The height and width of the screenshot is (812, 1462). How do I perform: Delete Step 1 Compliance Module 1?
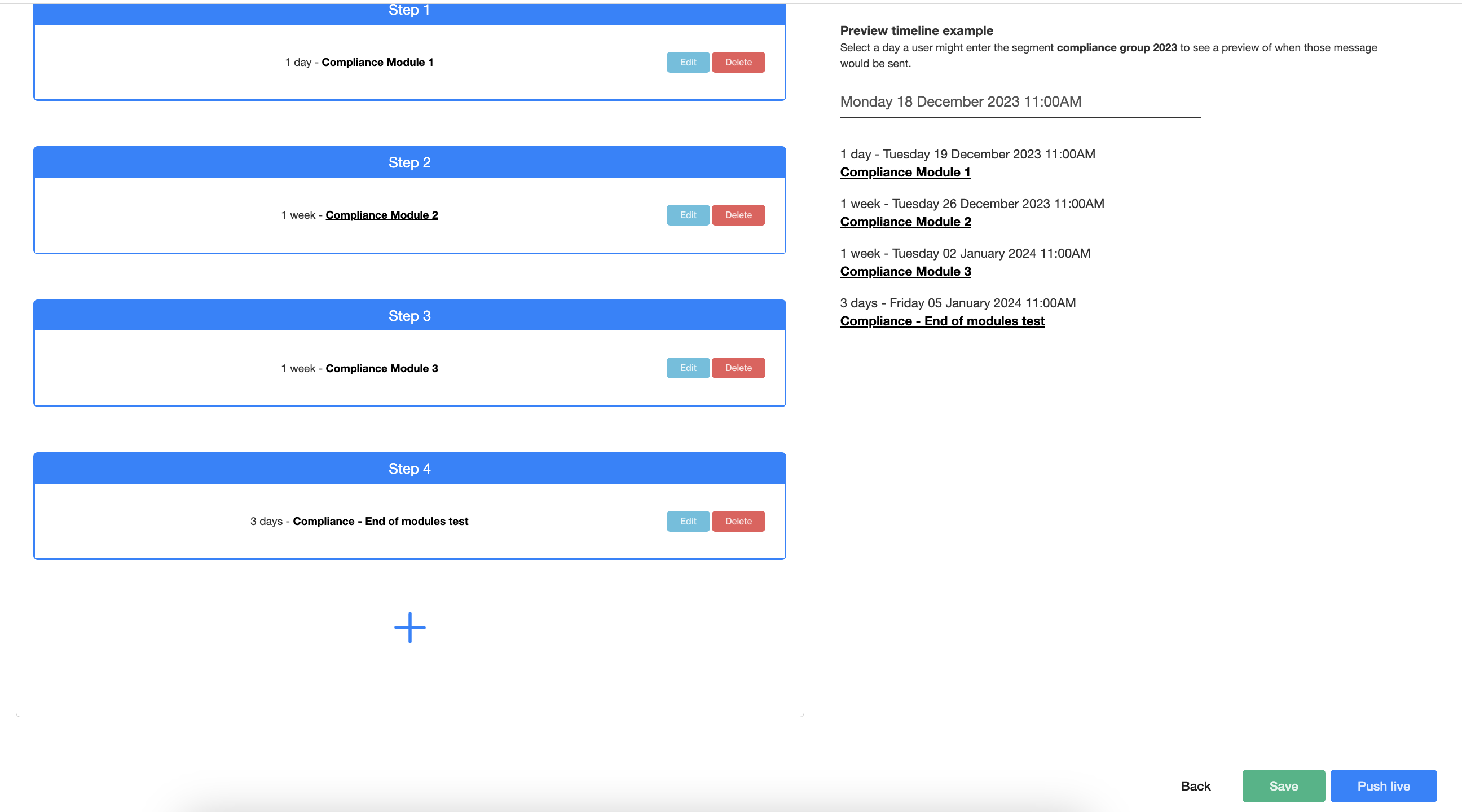(738, 63)
